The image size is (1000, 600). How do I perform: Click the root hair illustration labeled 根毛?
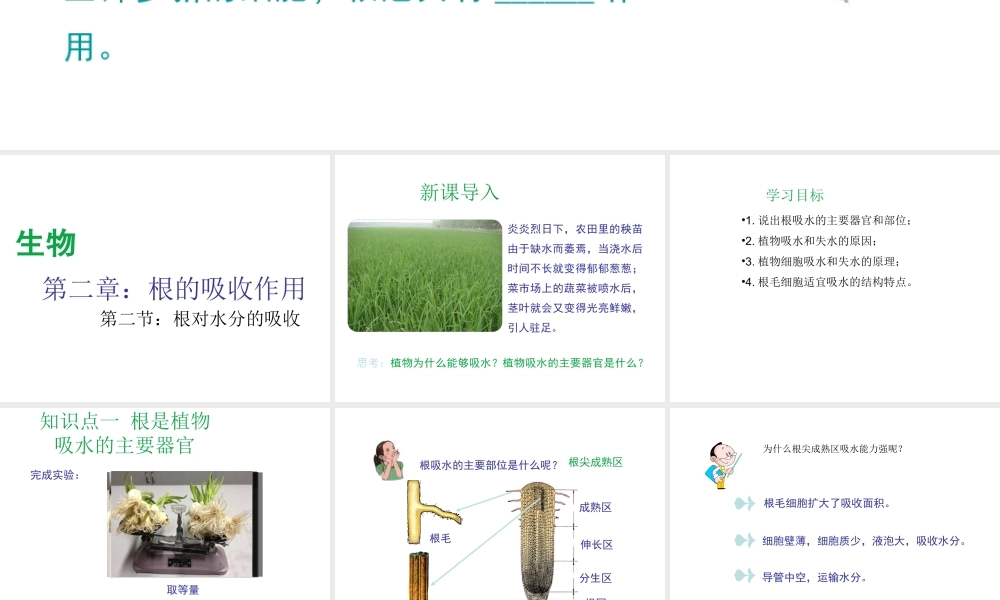[433, 512]
